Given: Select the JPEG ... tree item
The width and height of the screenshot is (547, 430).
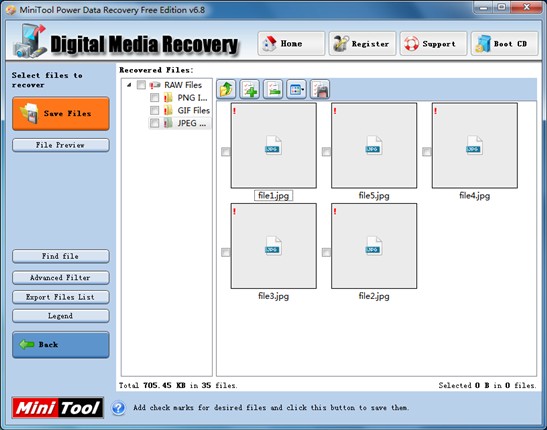Looking at the screenshot, I should [192, 123].
